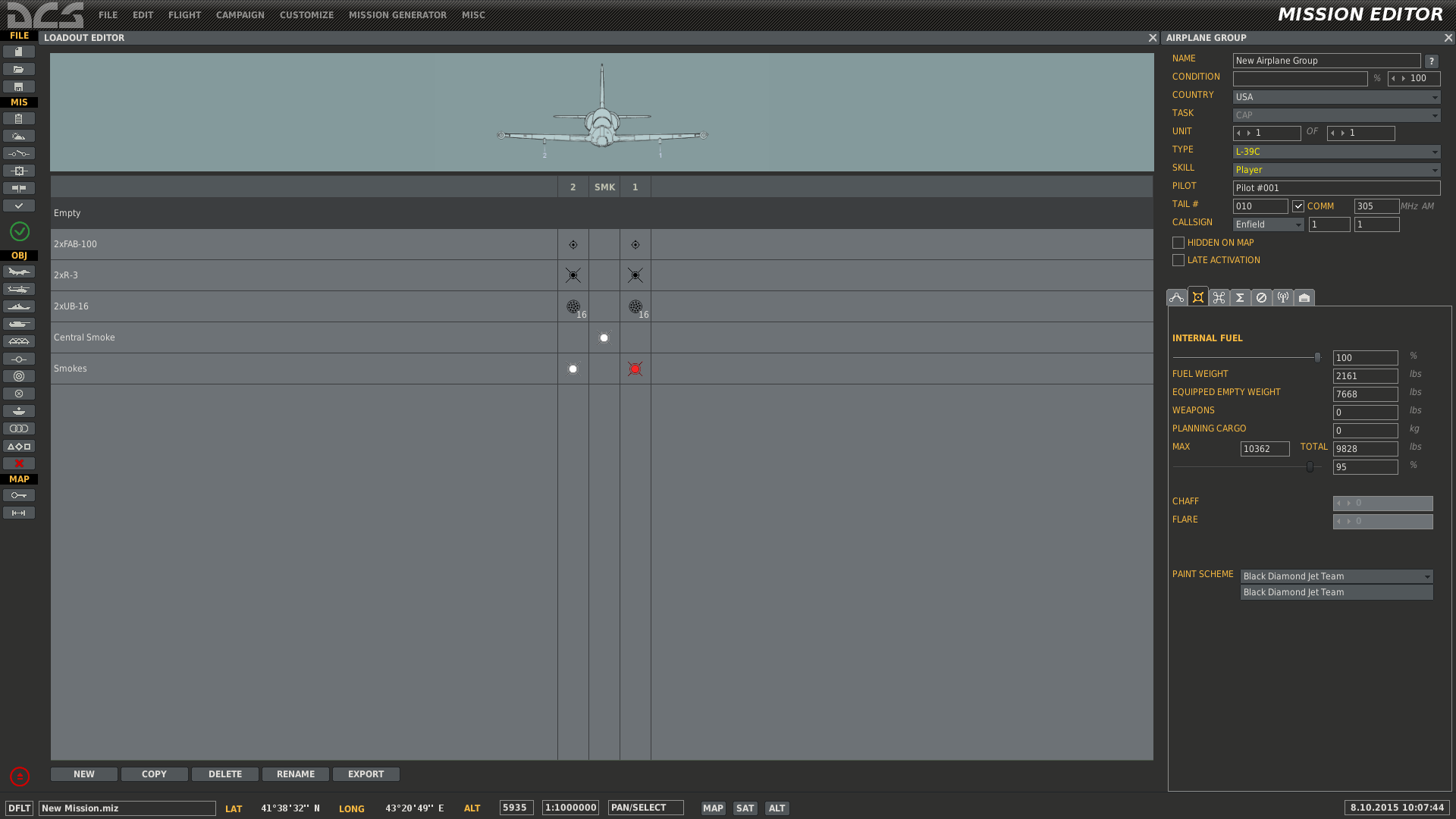Select white smoke on pylon 2
1456x819 pixels.
(x=573, y=369)
